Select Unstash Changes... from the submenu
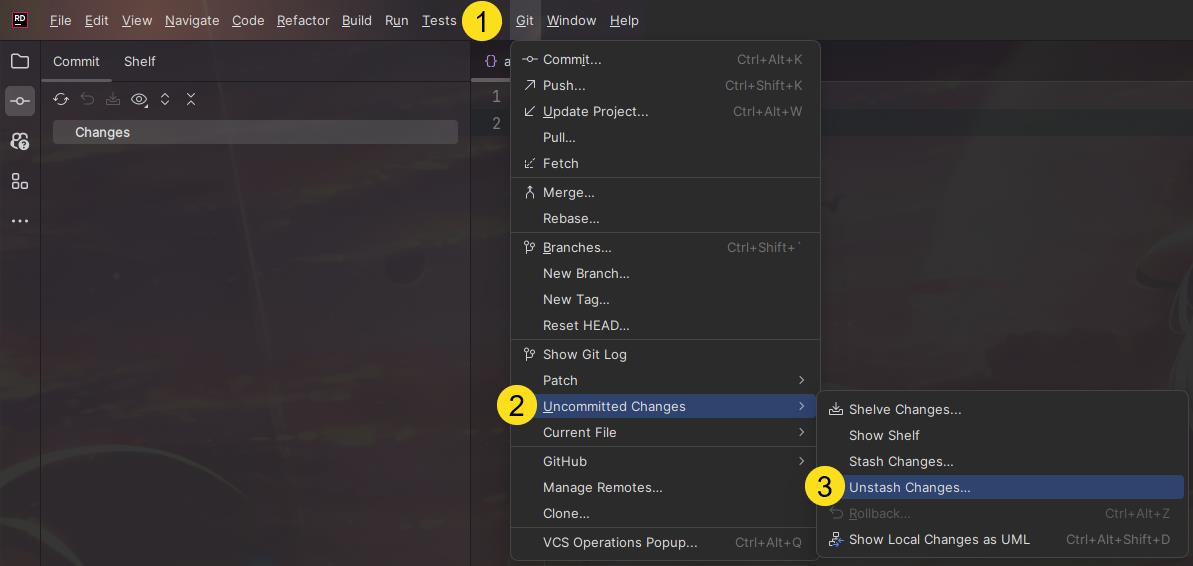Screen dimensions: 1193x566 [x=909, y=487]
